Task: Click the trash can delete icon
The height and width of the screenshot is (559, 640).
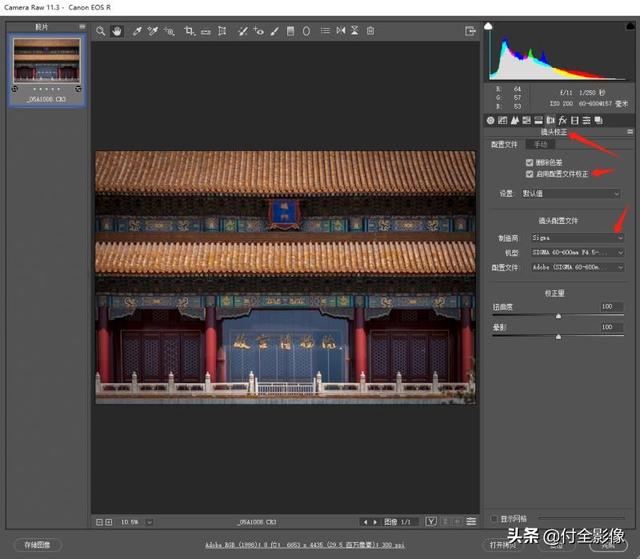Action: tap(370, 31)
